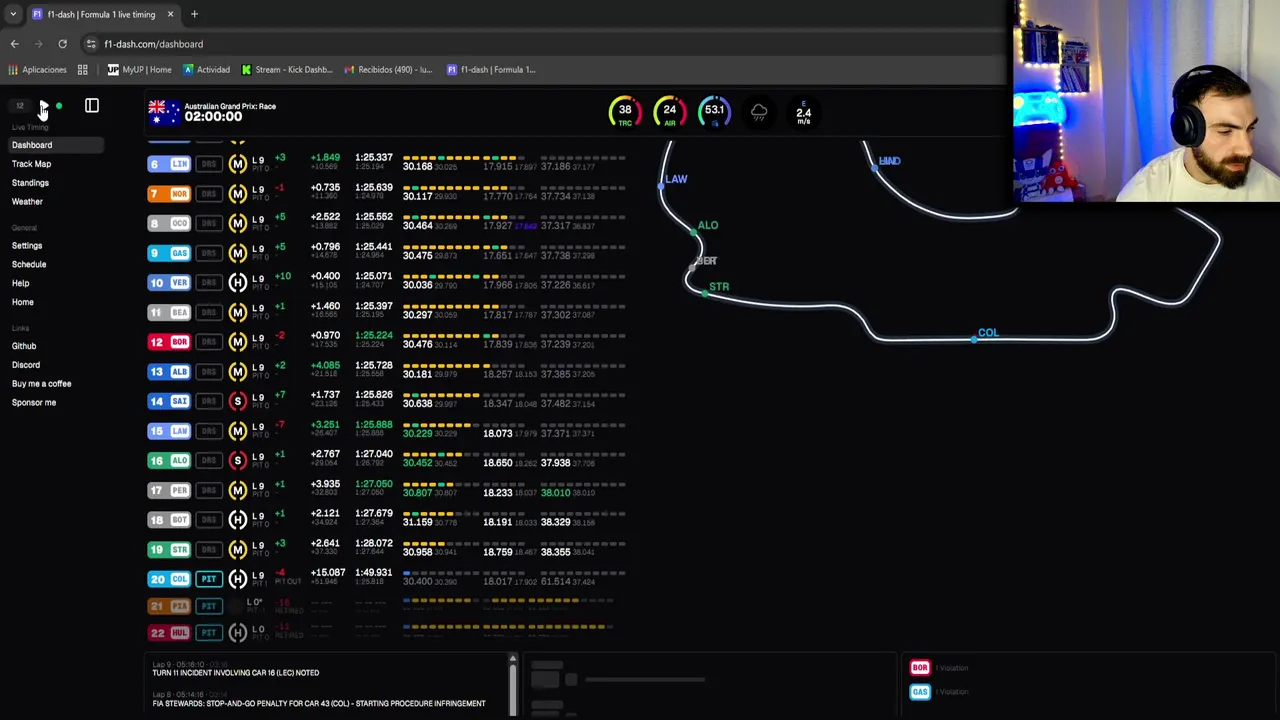
Task: Click VER's last lap time 1:25.071
Action: [x=374, y=276]
